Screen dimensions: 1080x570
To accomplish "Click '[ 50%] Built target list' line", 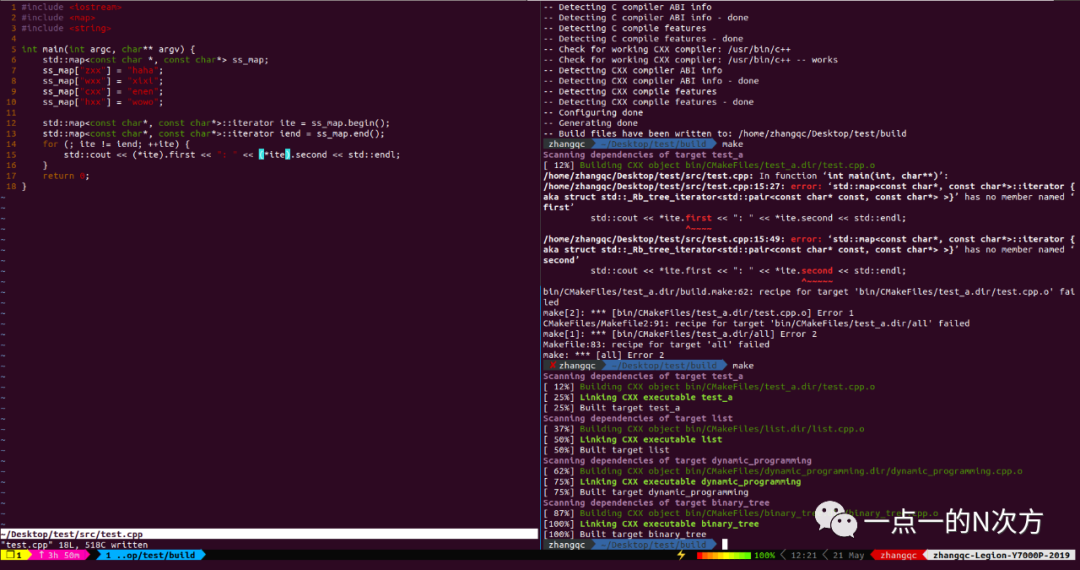I will point(606,450).
